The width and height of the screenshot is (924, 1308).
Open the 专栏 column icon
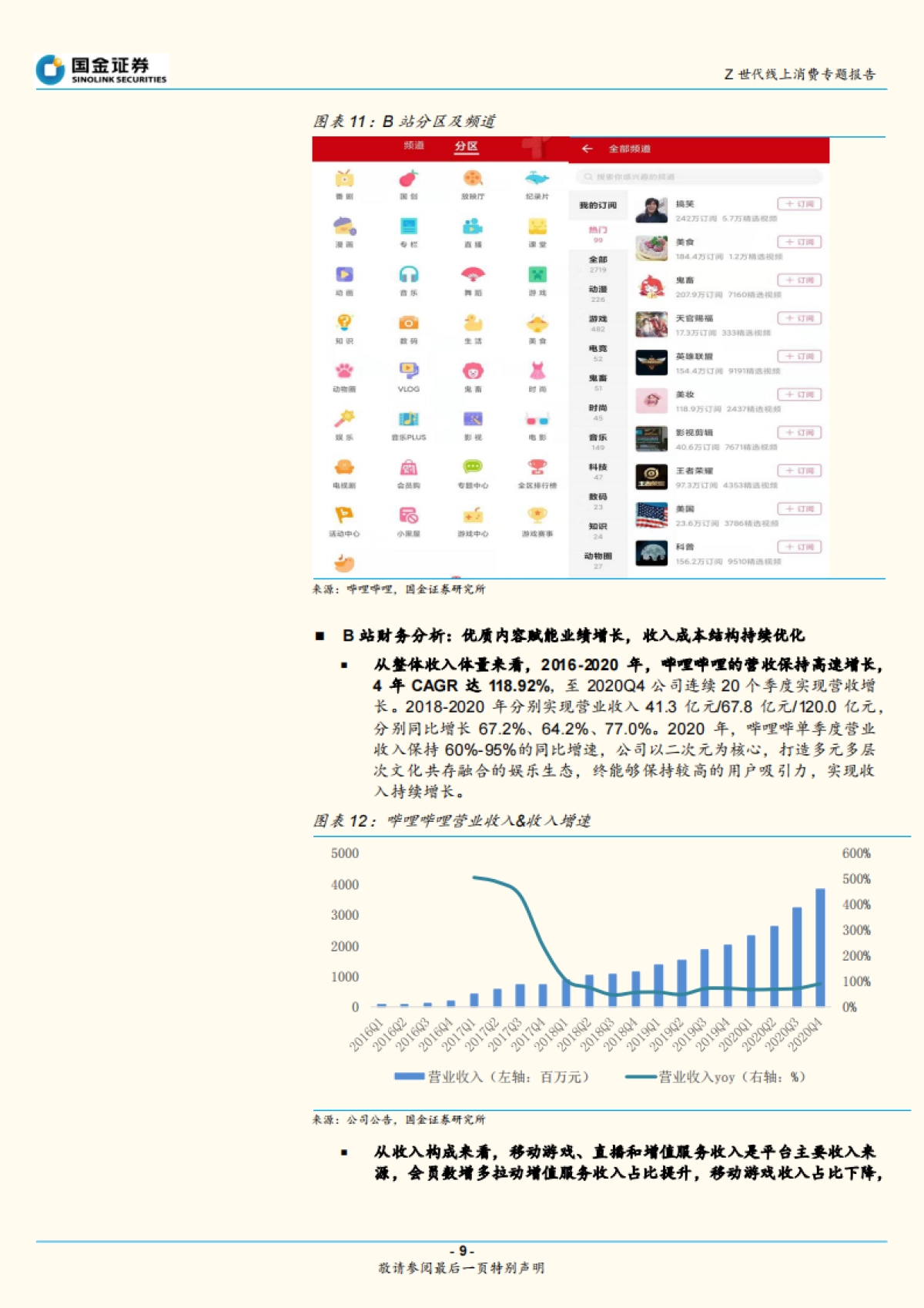point(408,226)
